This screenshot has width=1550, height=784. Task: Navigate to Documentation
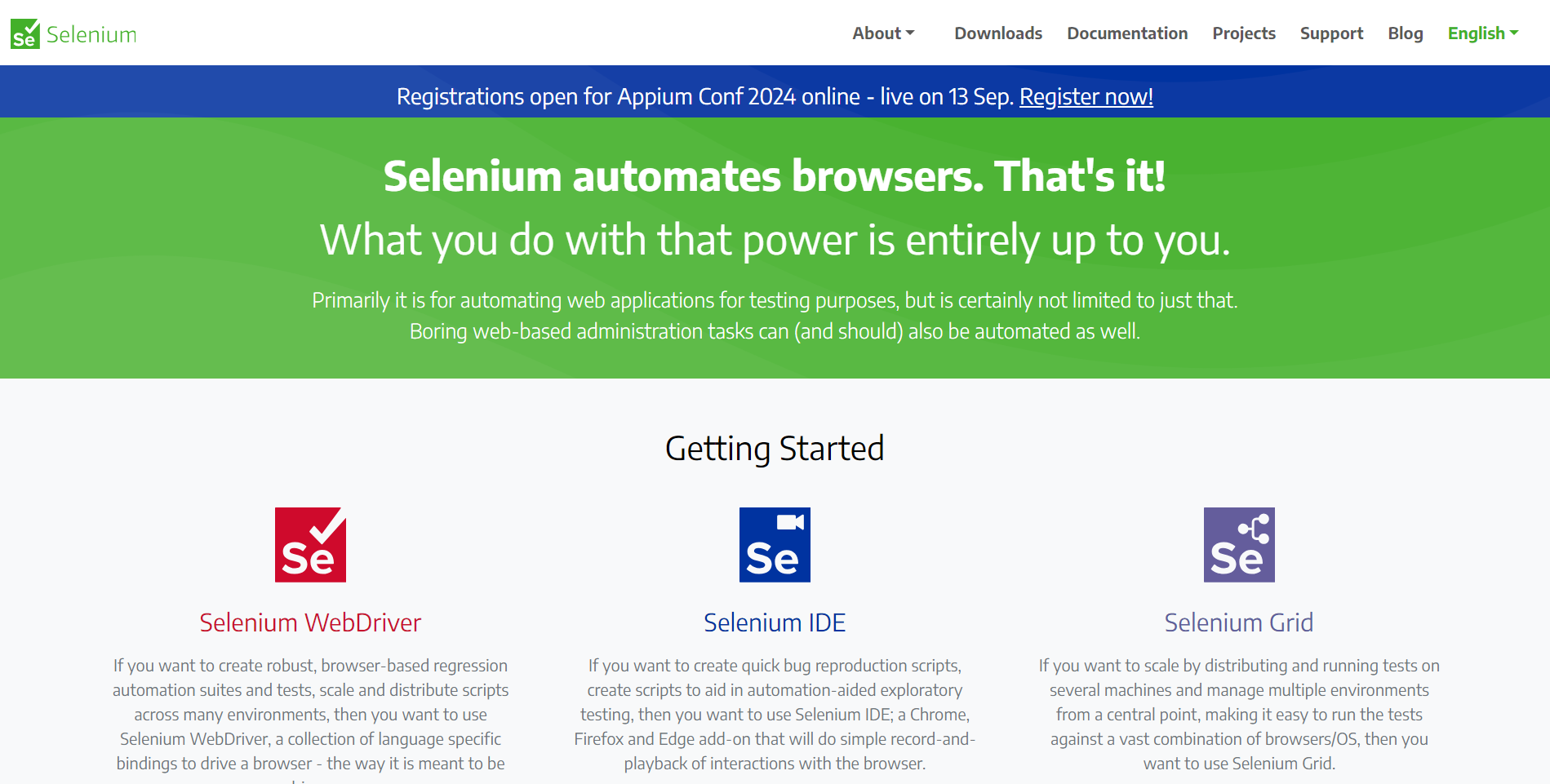(1126, 33)
